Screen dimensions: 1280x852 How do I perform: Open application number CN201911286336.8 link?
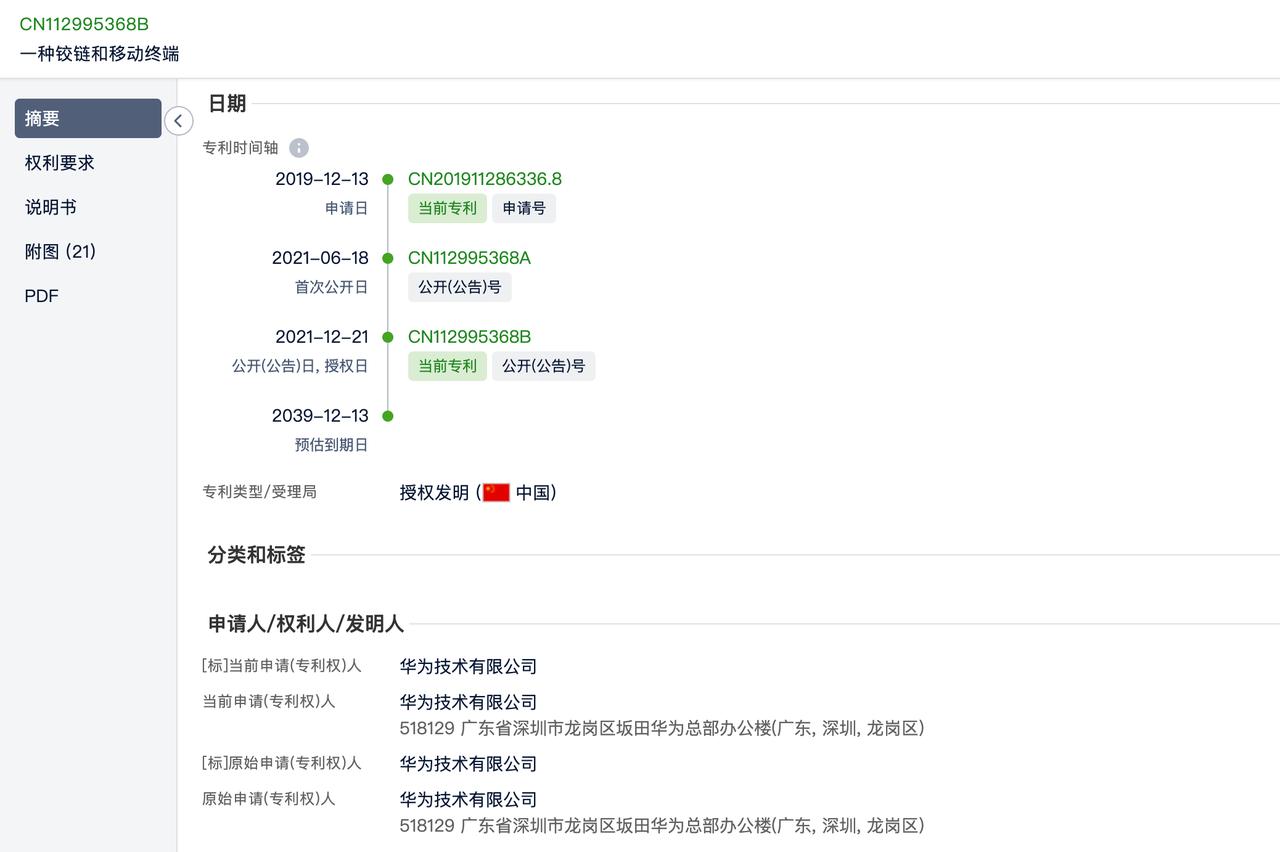485,179
